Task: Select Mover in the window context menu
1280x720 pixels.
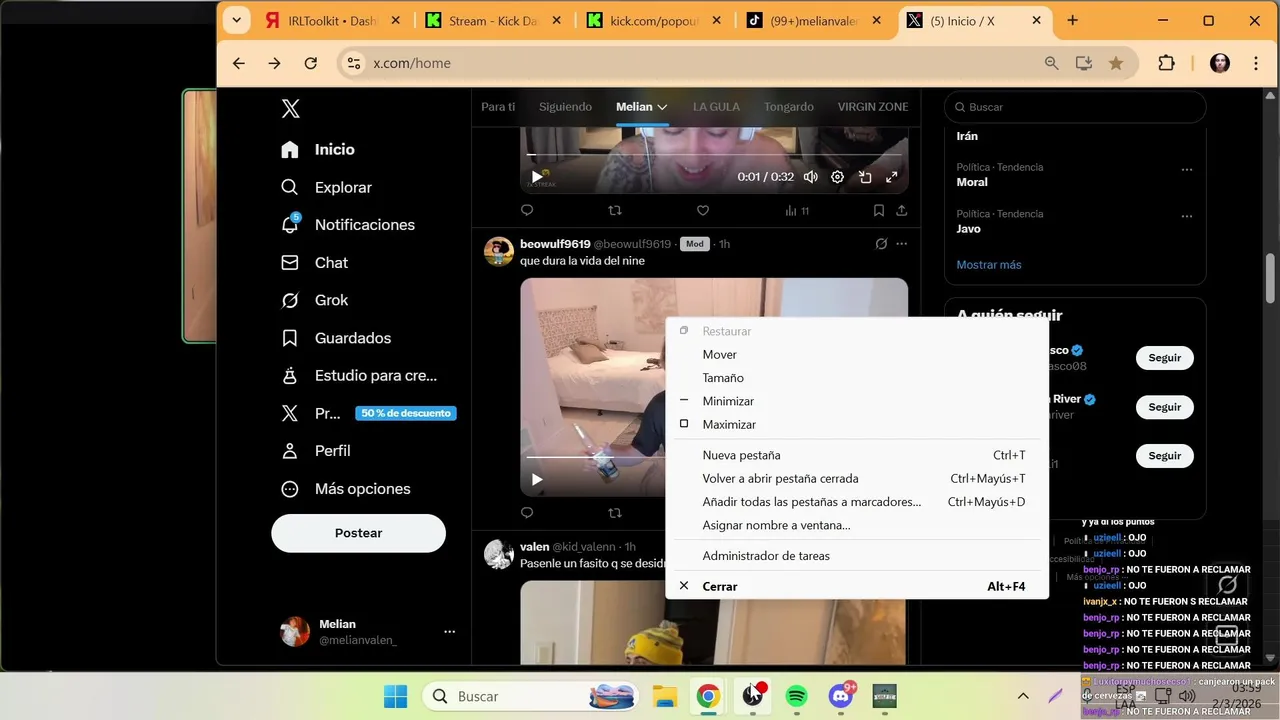Action: [857, 355]
